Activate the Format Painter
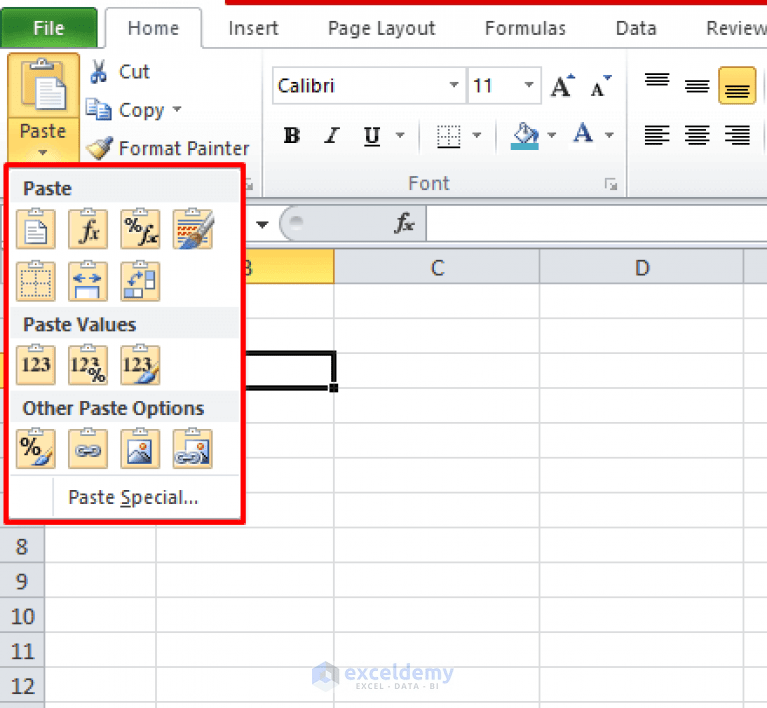 click(x=168, y=148)
